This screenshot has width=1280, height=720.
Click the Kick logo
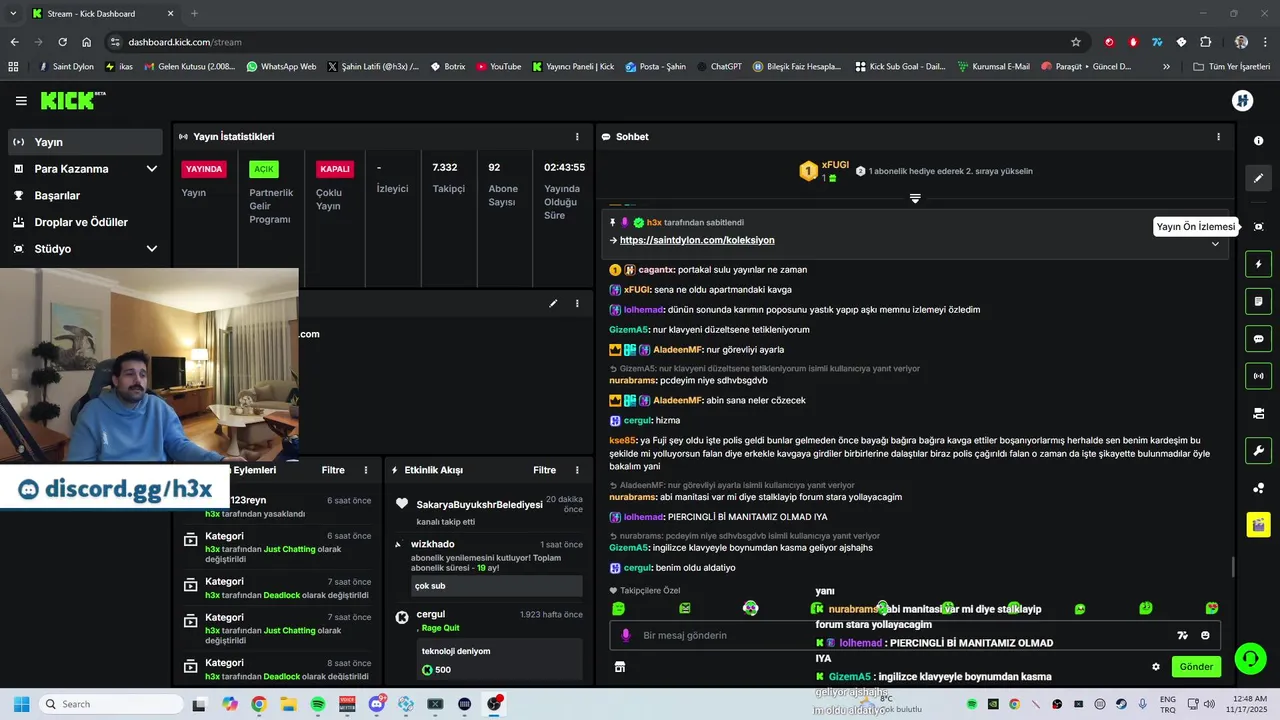click(72, 100)
